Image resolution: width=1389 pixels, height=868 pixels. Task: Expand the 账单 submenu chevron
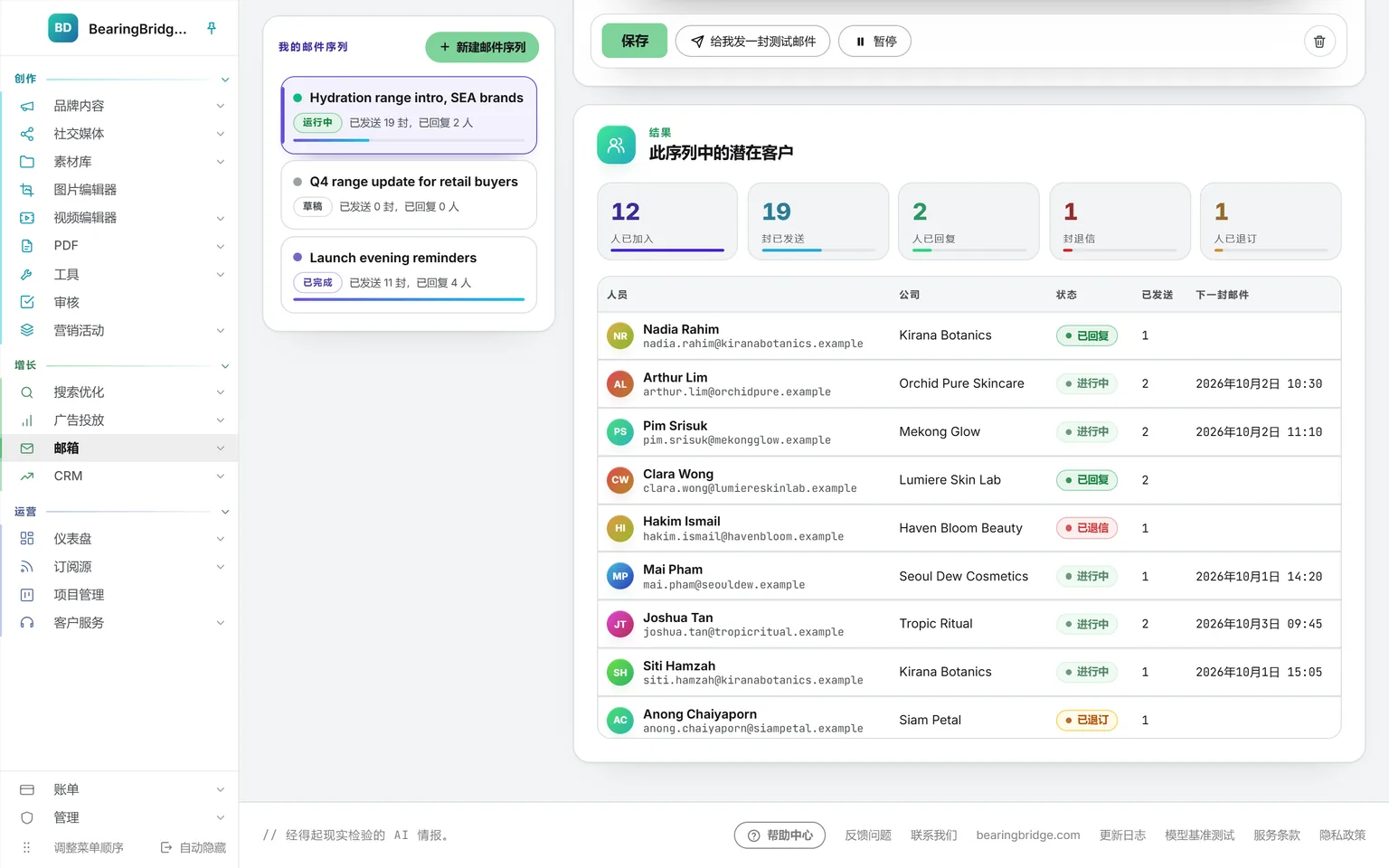click(x=221, y=789)
